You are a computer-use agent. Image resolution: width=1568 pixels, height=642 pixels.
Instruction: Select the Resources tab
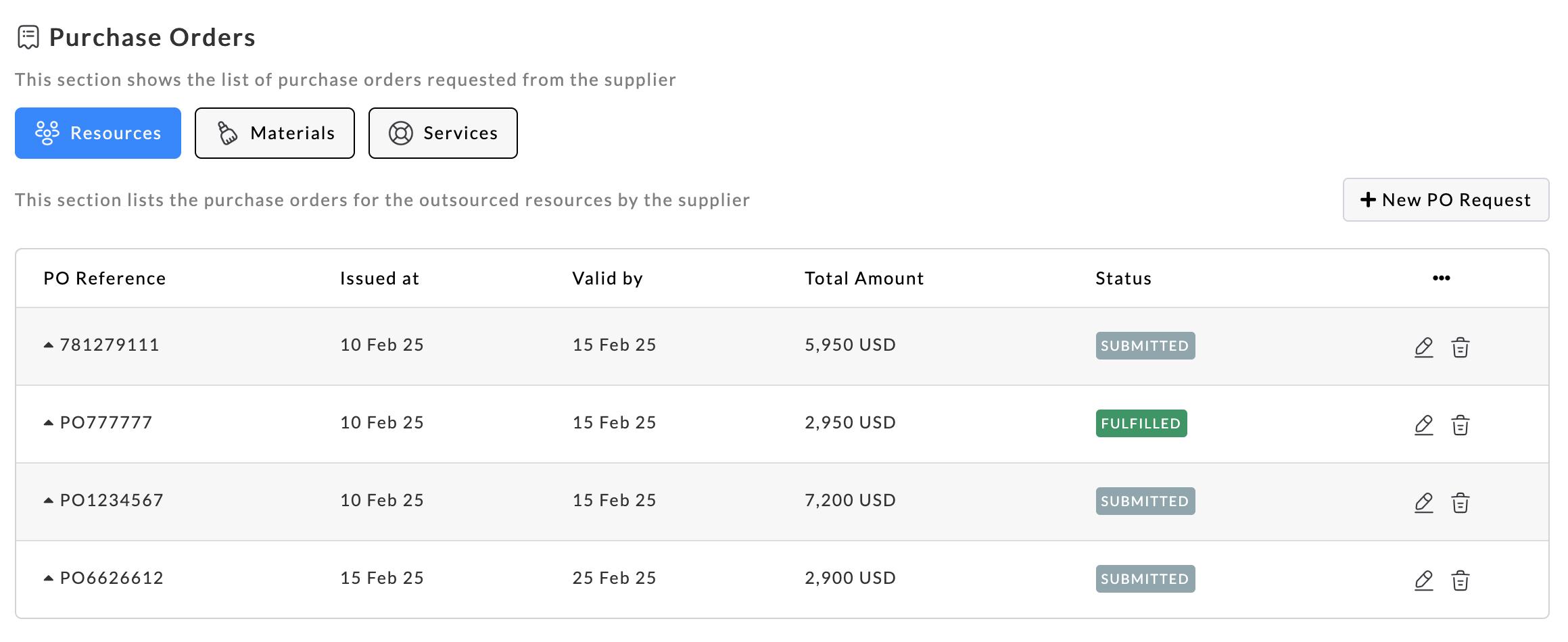[x=98, y=133]
